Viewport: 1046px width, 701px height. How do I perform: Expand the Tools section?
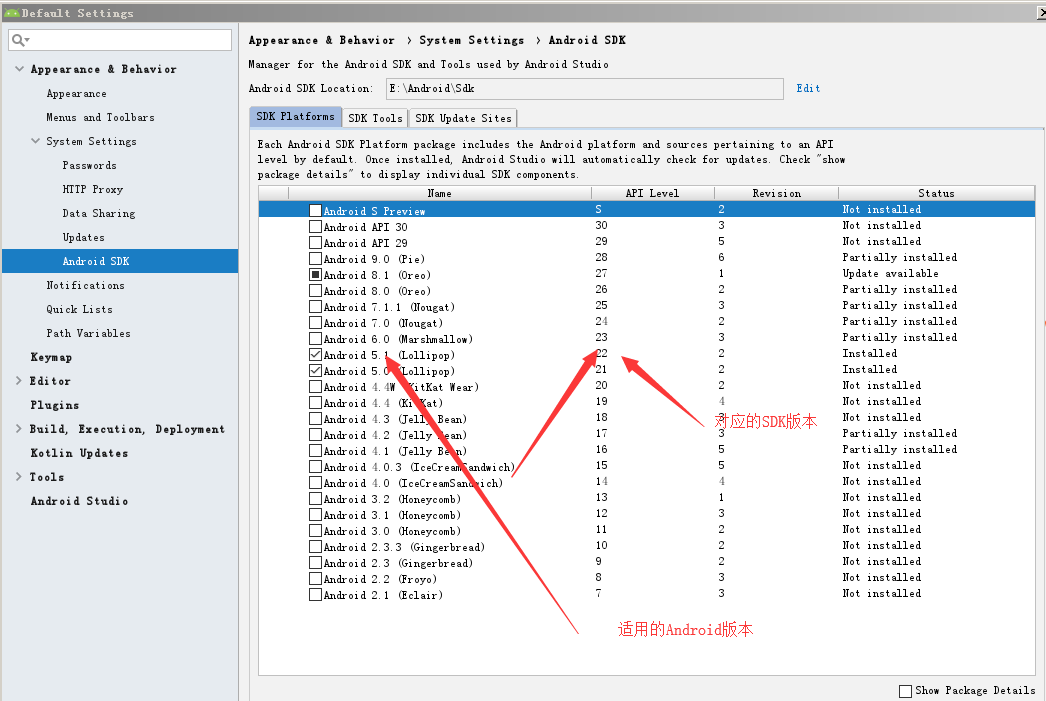[19, 477]
